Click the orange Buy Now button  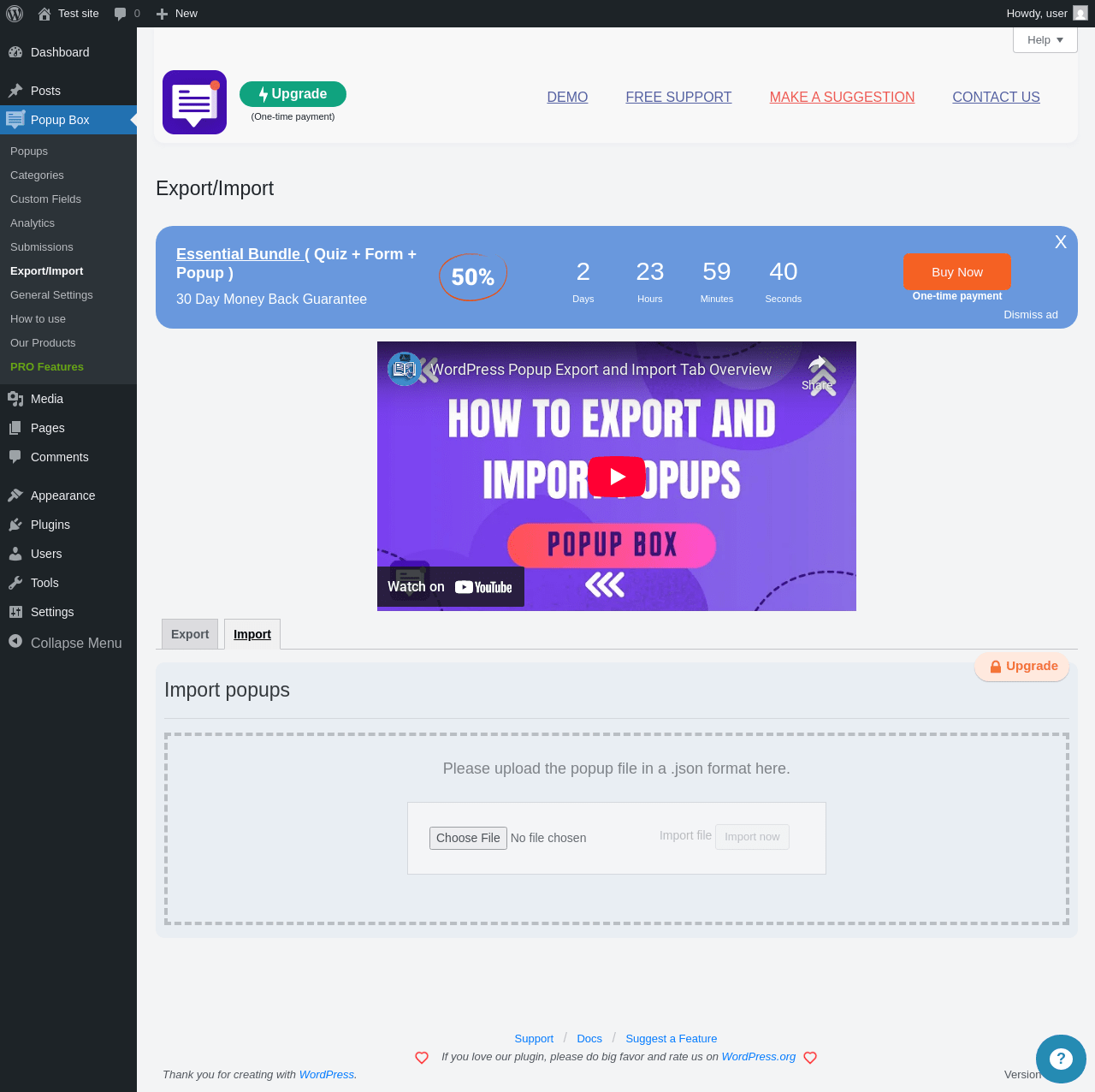957,272
